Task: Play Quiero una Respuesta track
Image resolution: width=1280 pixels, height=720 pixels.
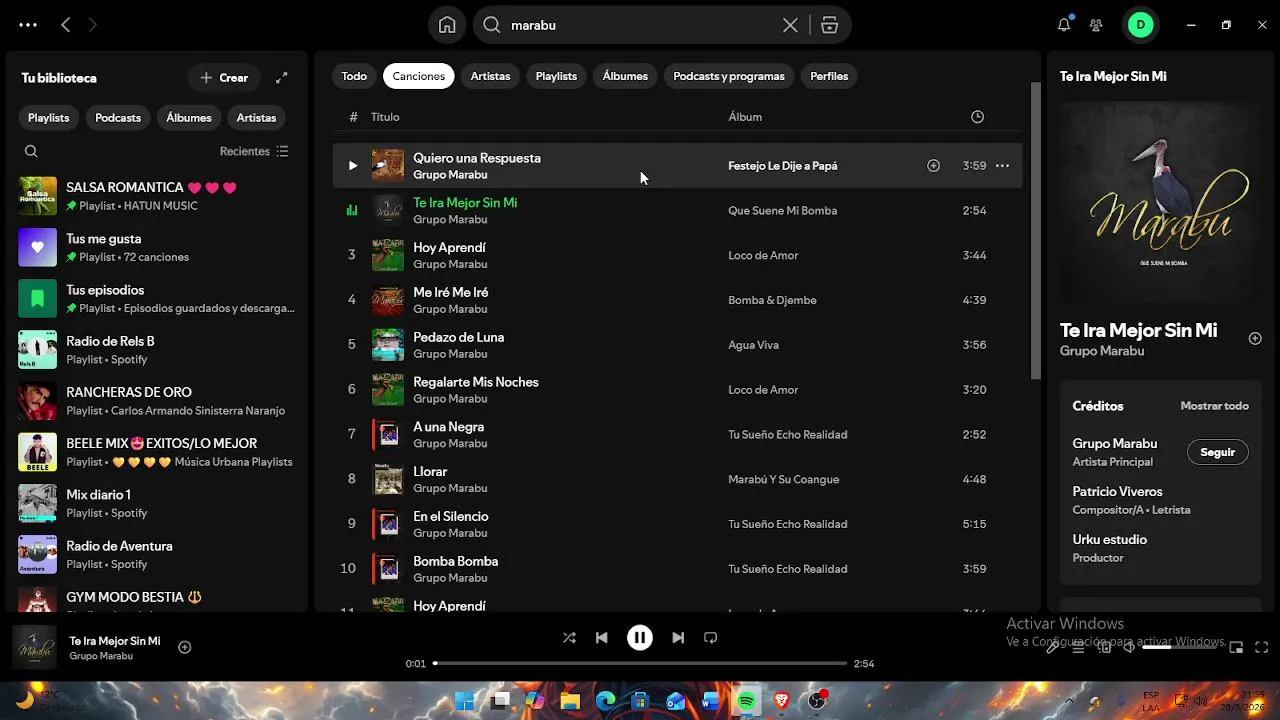Action: [352, 166]
